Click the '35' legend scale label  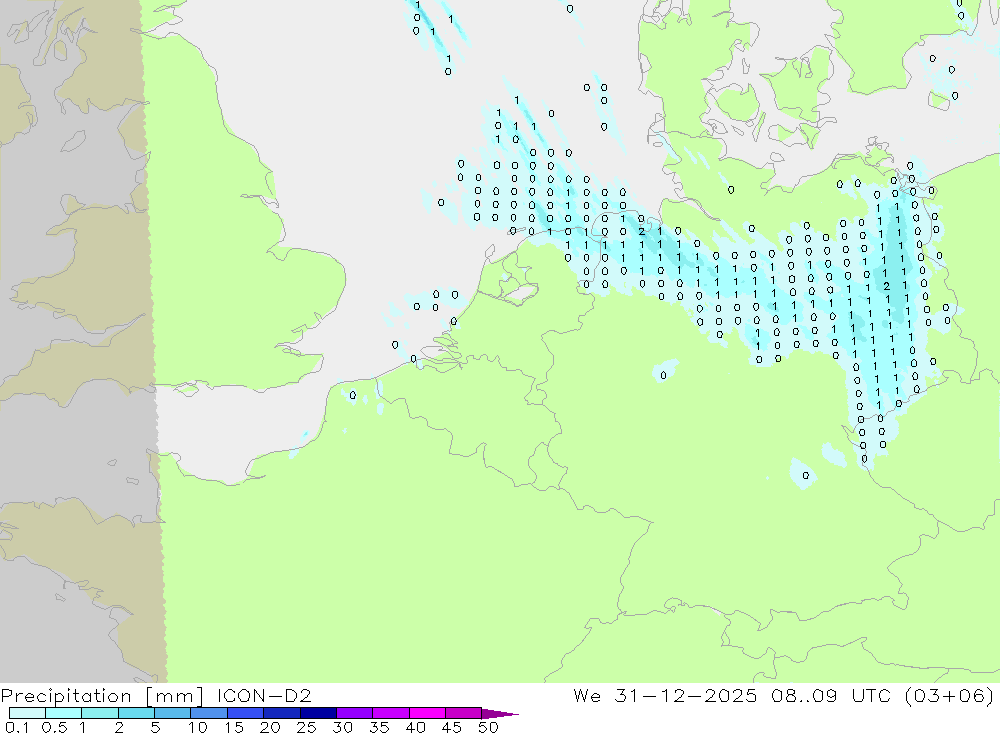379,727
